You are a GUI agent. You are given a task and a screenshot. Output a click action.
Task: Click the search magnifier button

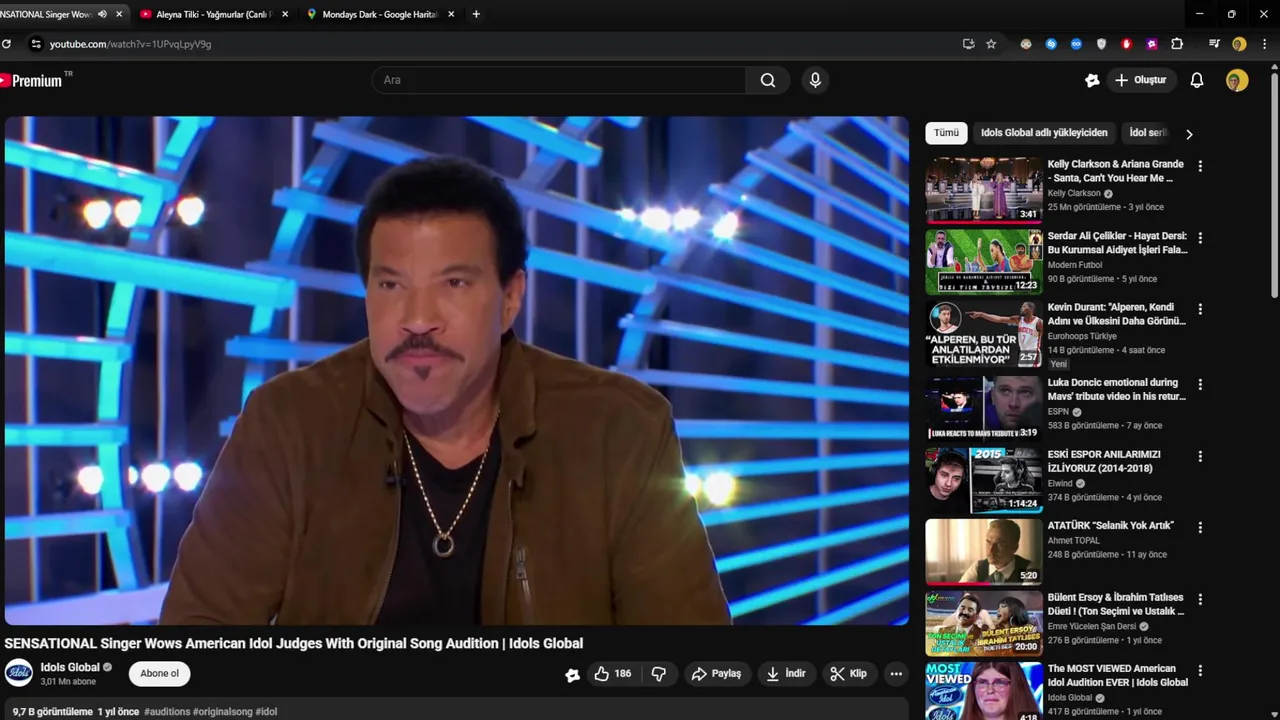pos(768,80)
